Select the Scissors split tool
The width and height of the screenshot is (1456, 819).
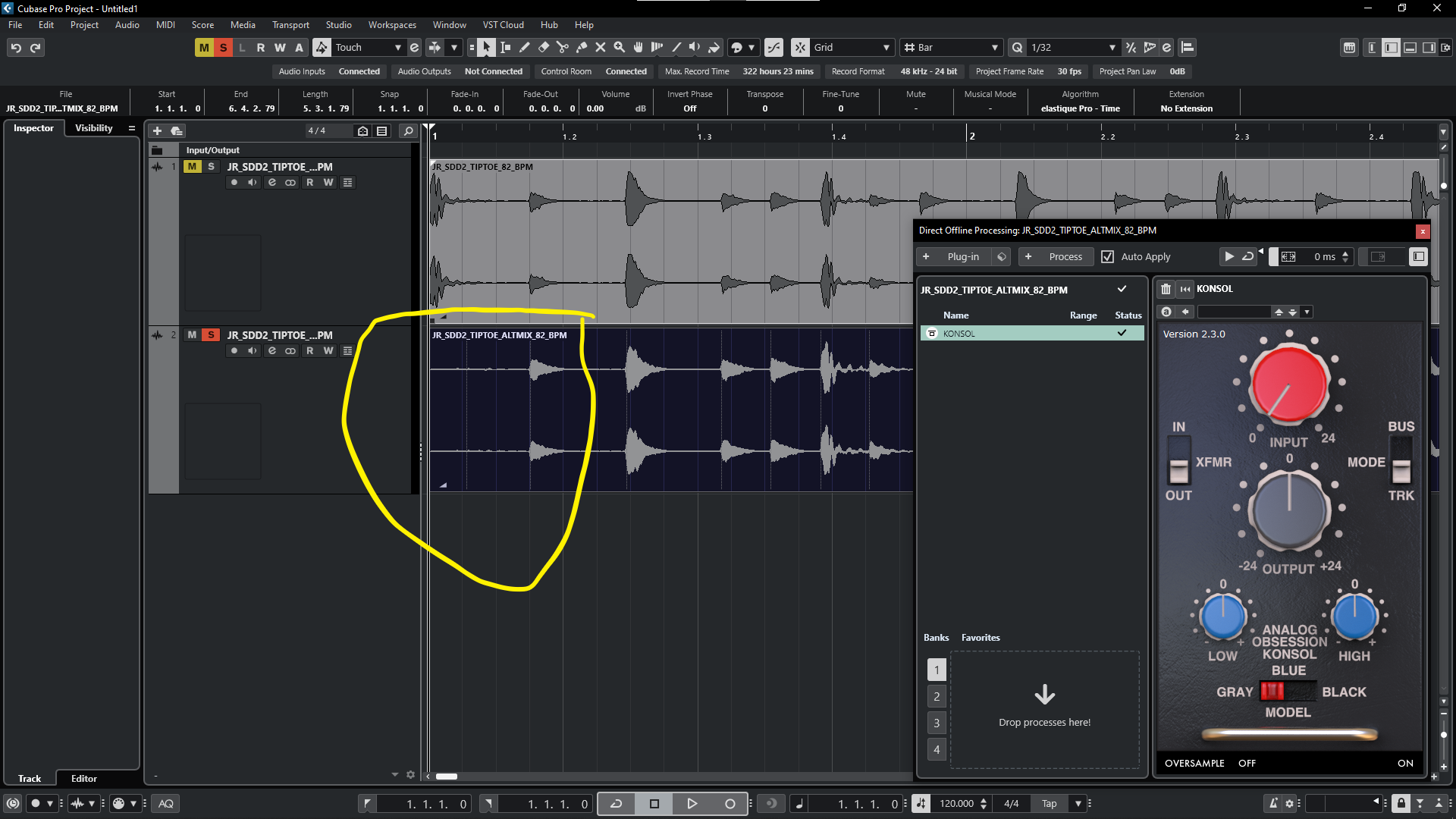pyautogui.click(x=562, y=47)
